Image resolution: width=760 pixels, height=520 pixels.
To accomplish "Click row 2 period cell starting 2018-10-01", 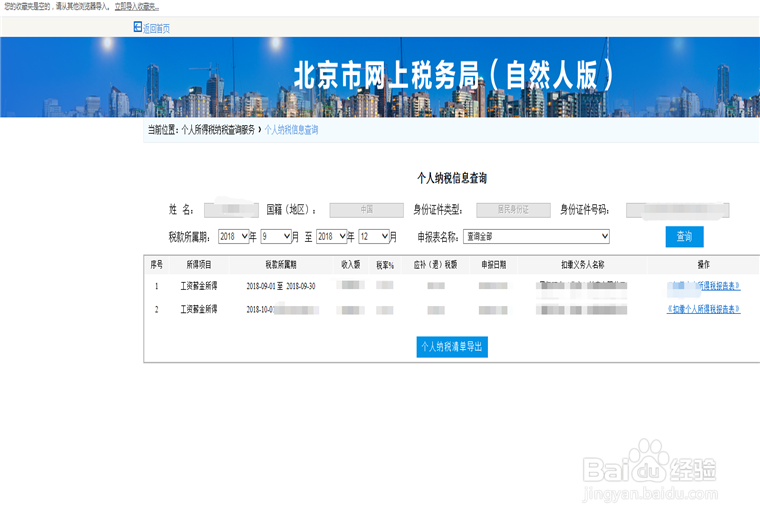I will pyautogui.click(x=283, y=309).
